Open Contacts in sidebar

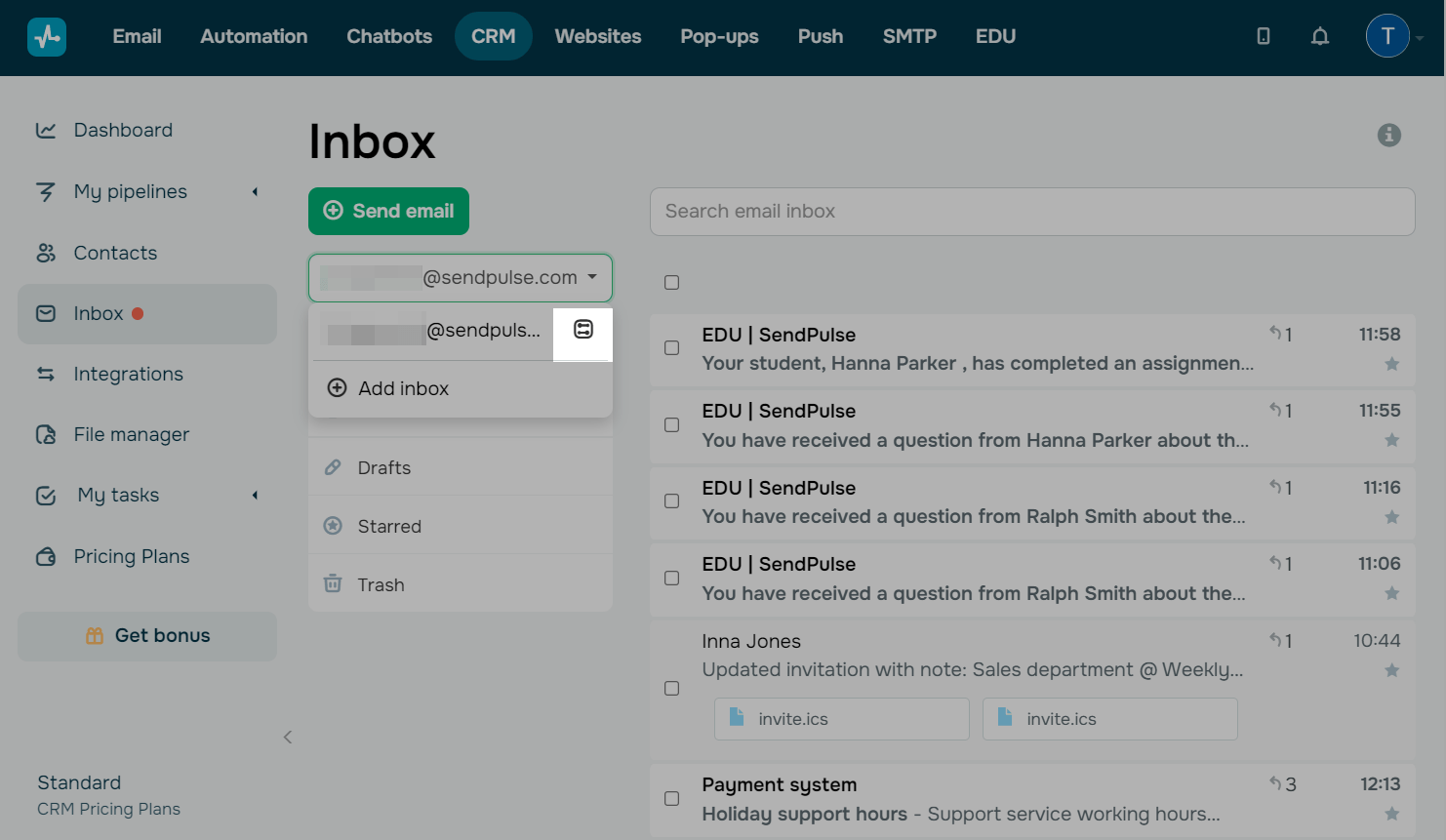(x=147, y=254)
